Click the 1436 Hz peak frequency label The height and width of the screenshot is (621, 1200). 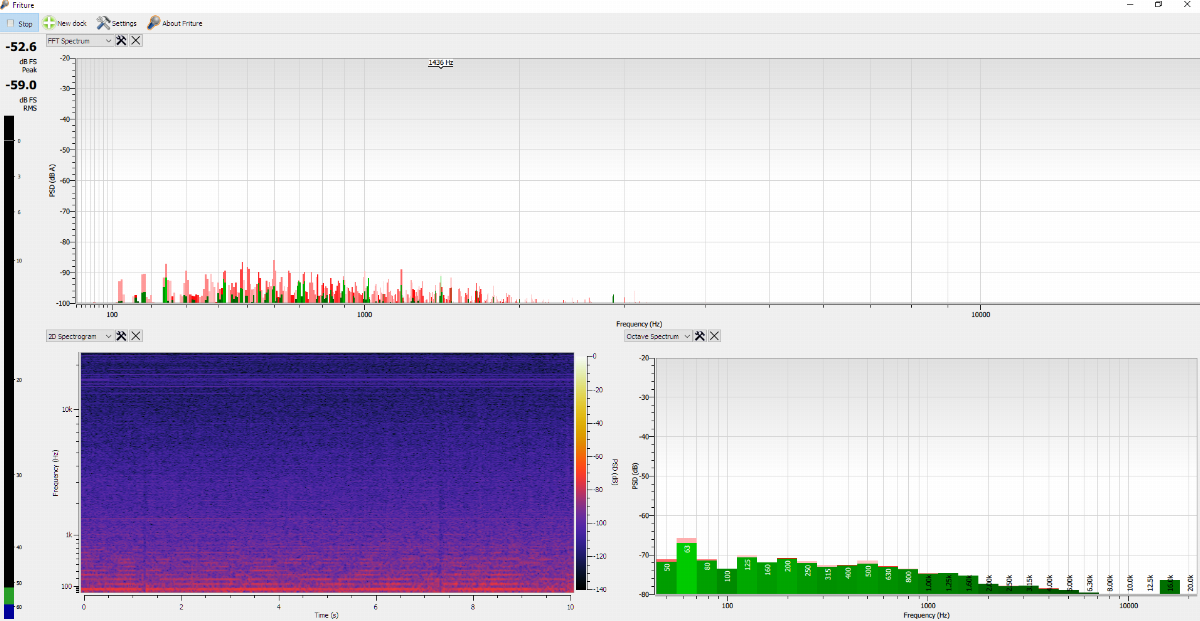coord(441,63)
